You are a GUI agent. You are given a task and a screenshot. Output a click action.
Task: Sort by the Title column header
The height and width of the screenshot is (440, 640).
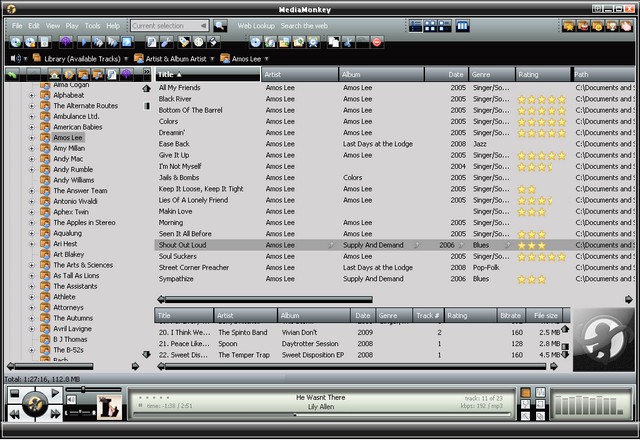208,74
